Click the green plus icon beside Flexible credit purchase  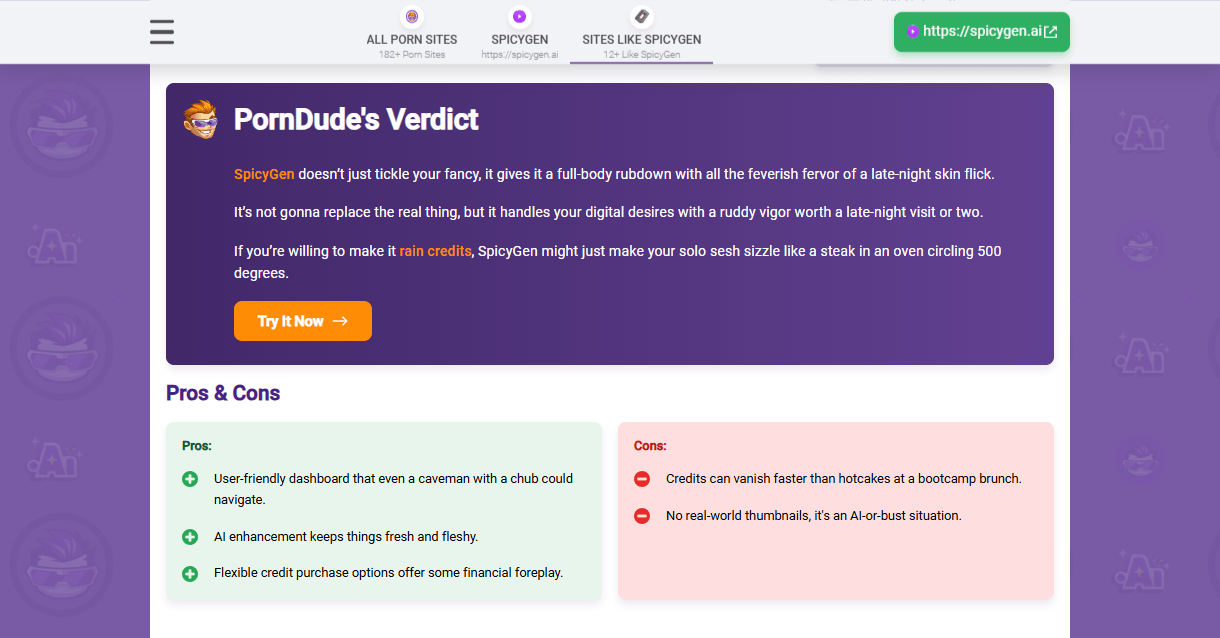[190, 574]
